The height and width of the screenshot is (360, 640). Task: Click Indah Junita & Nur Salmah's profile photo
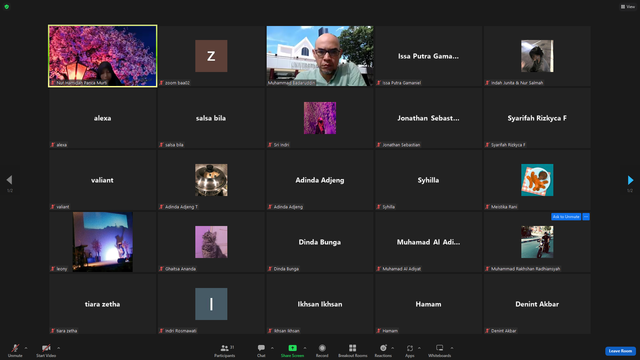pyautogui.click(x=537, y=56)
